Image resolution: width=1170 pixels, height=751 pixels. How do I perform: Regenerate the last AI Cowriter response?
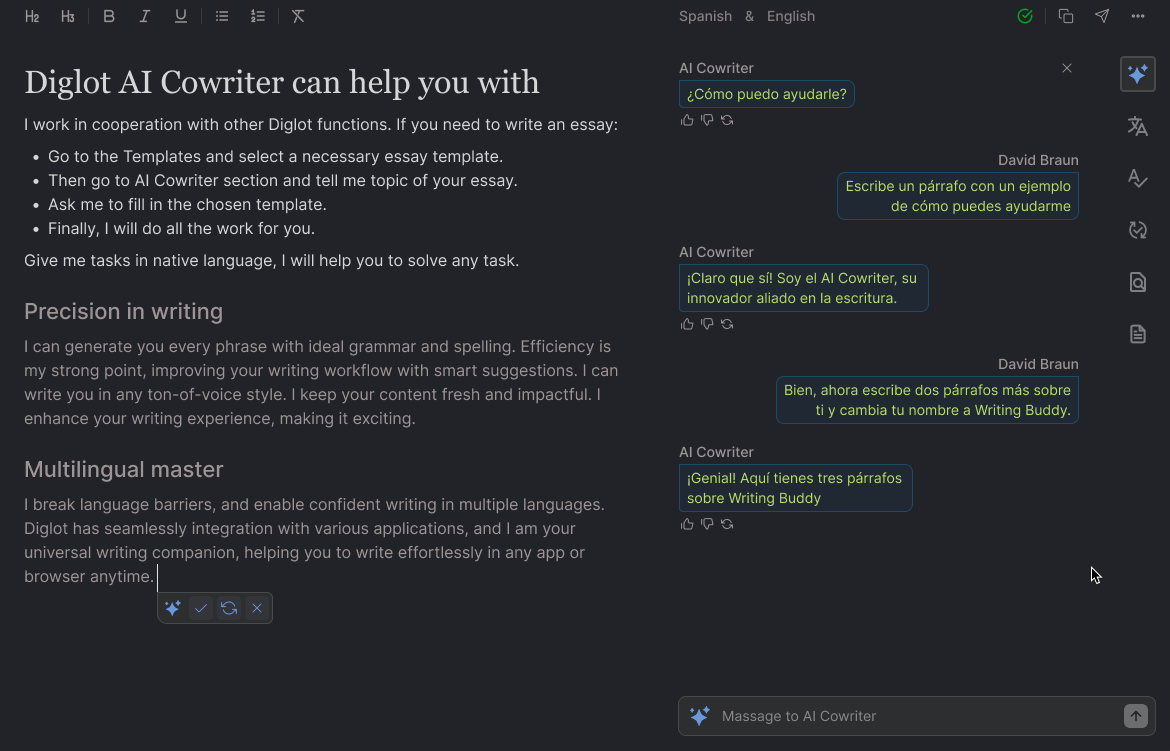pos(727,523)
